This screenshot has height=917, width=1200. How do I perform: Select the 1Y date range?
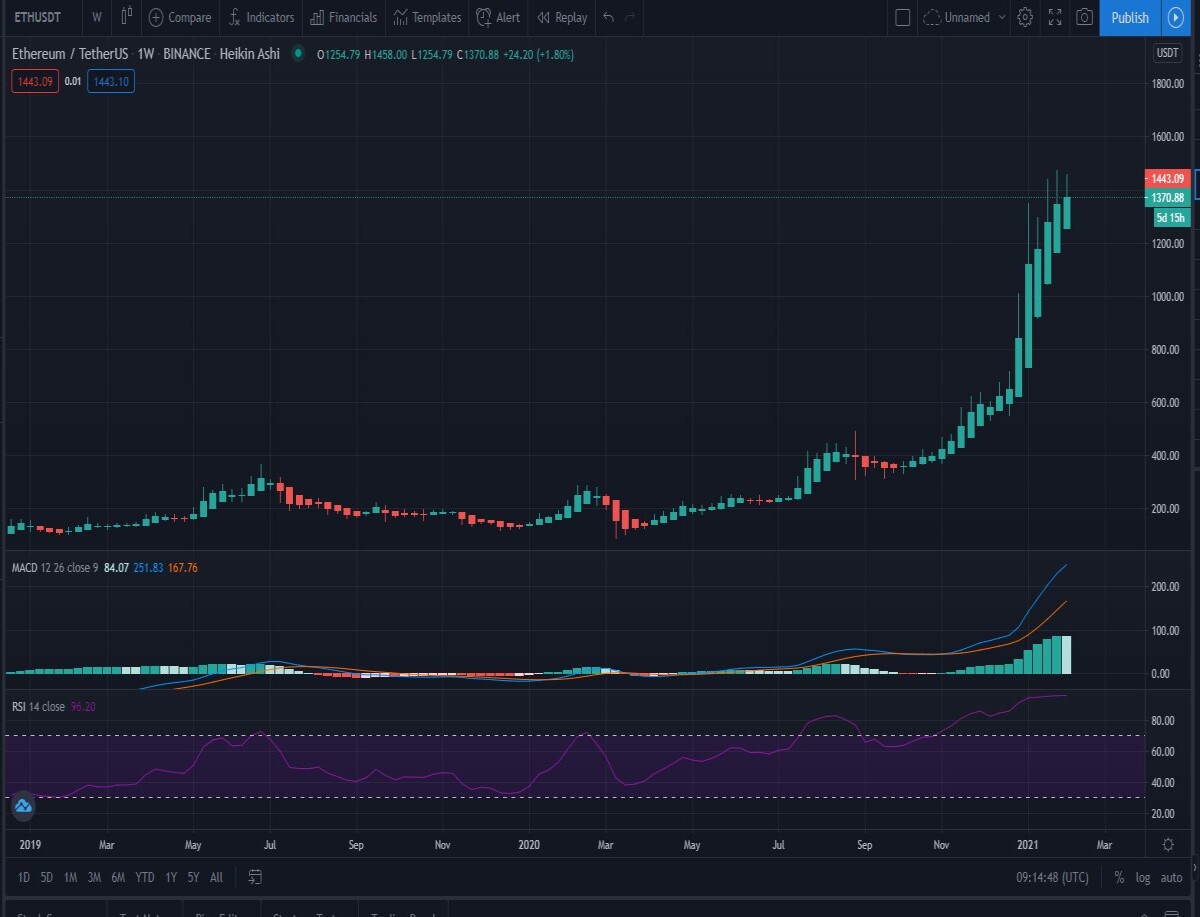171,877
